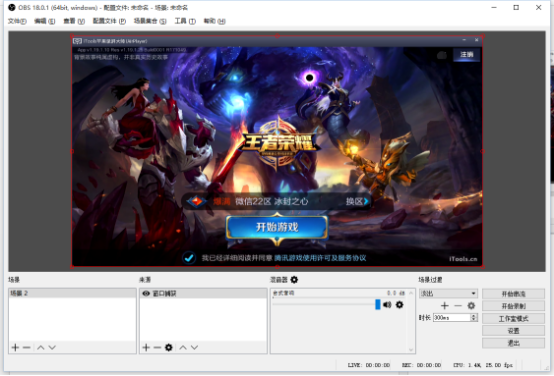
Task: Click the 工作室模式 button
Action: [x=513, y=318]
